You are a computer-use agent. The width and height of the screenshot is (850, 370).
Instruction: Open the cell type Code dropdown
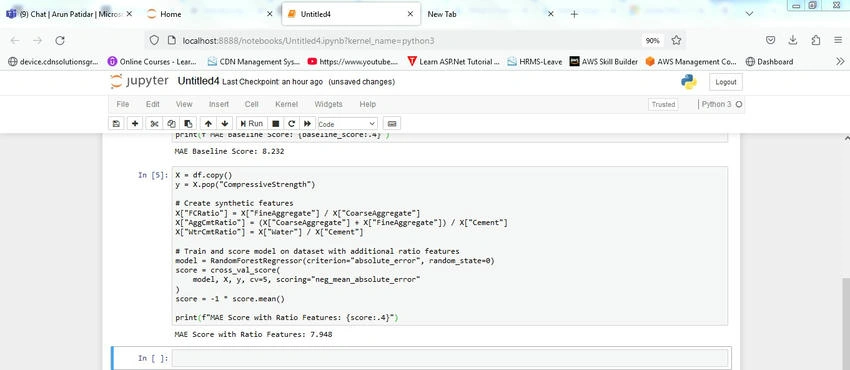[x=347, y=124]
